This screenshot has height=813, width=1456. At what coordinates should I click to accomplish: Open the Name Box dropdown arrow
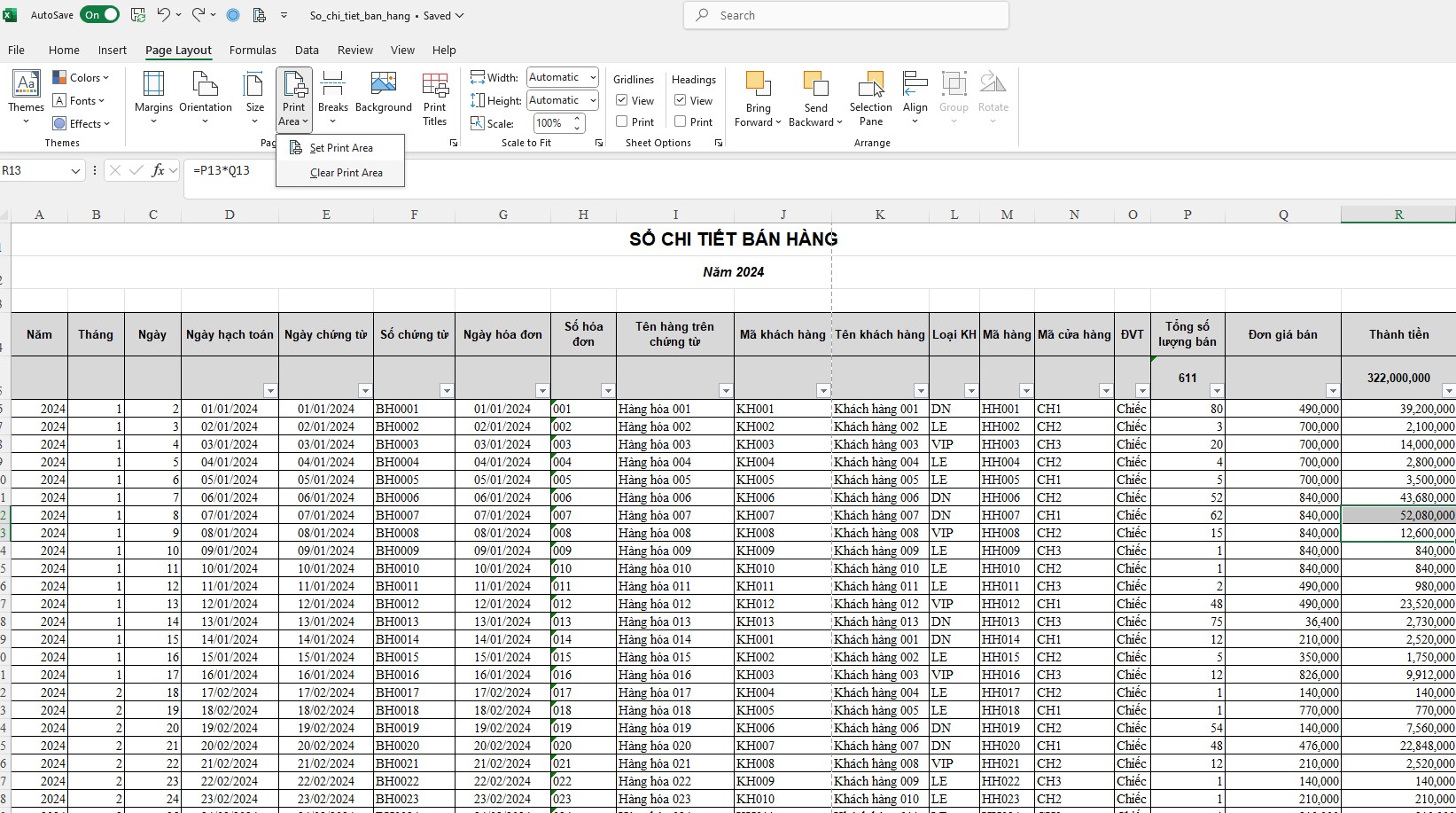click(76, 170)
